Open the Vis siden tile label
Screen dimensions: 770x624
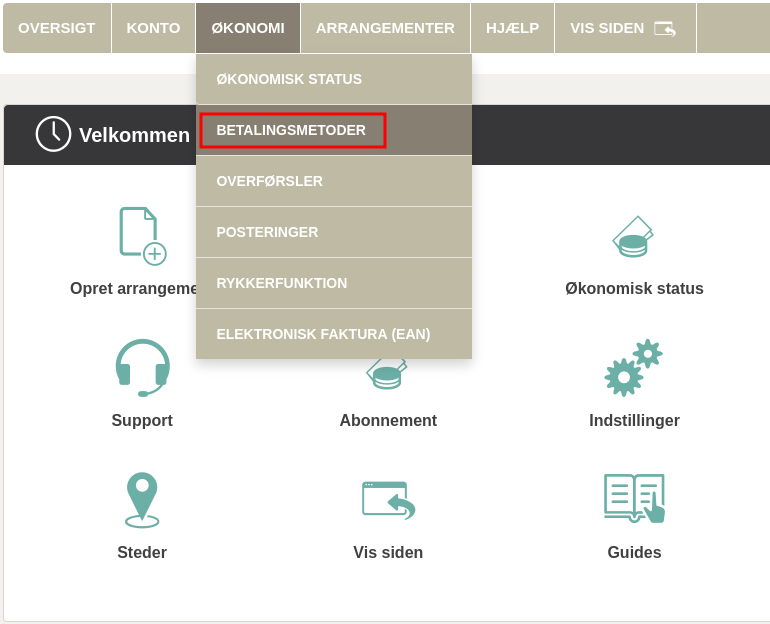[388, 552]
